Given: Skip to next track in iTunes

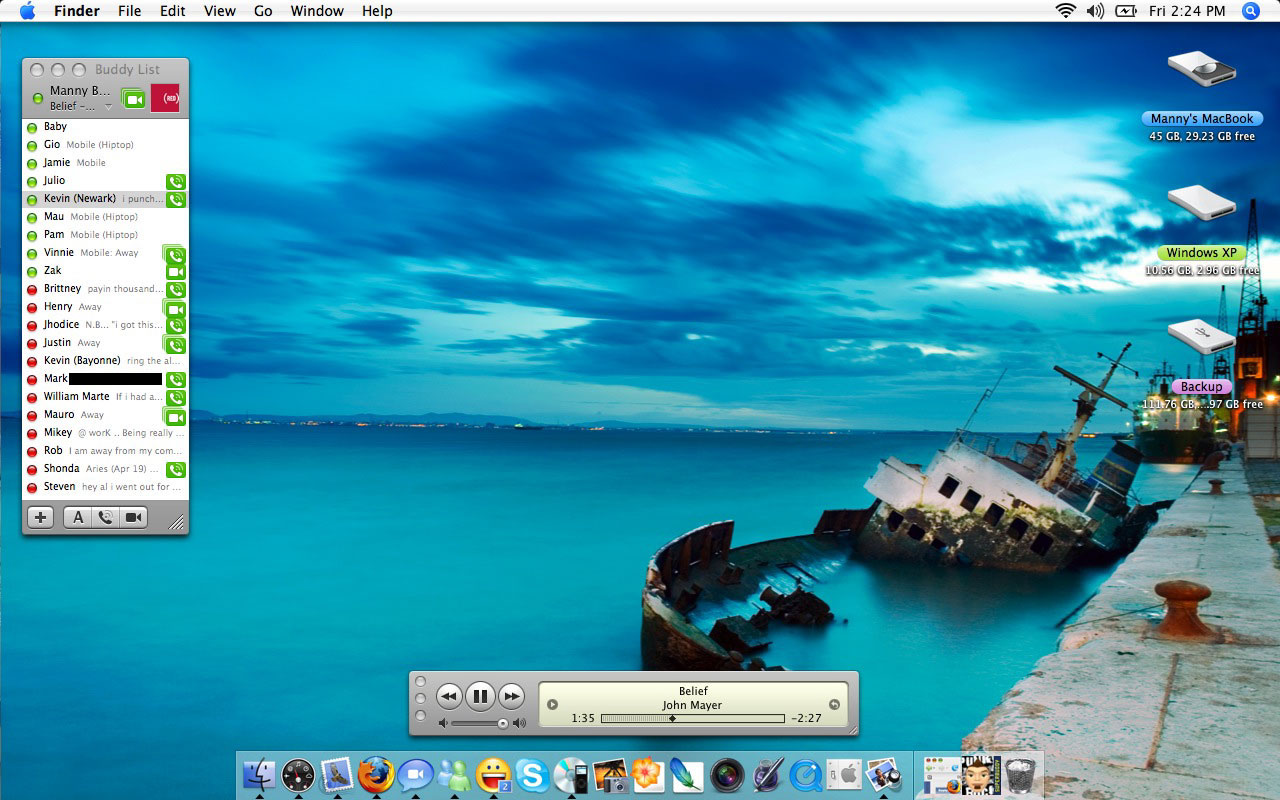Looking at the screenshot, I should pos(511,696).
